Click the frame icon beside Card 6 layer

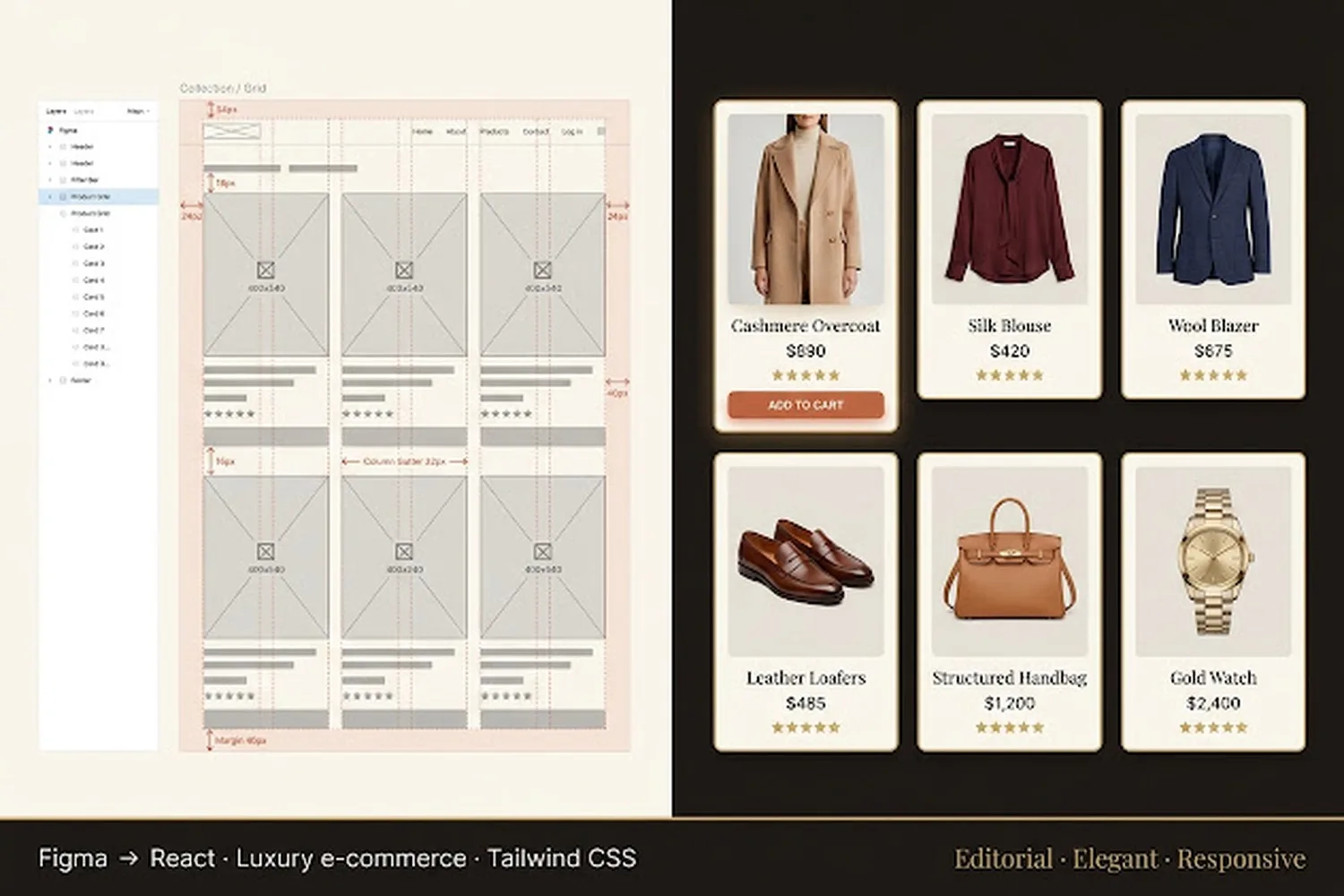click(75, 314)
